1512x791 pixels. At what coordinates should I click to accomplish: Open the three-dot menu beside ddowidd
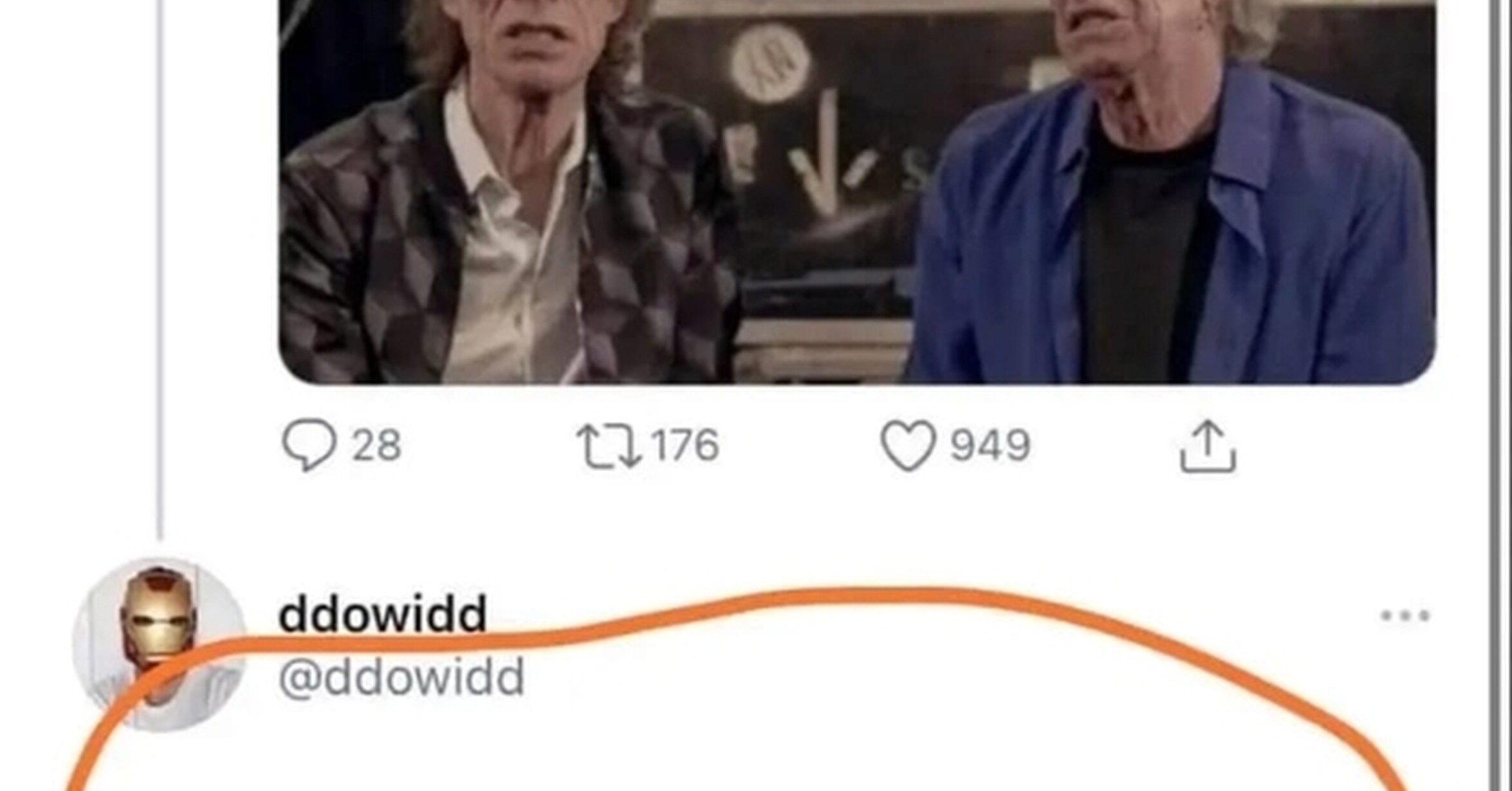pyautogui.click(x=1406, y=615)
